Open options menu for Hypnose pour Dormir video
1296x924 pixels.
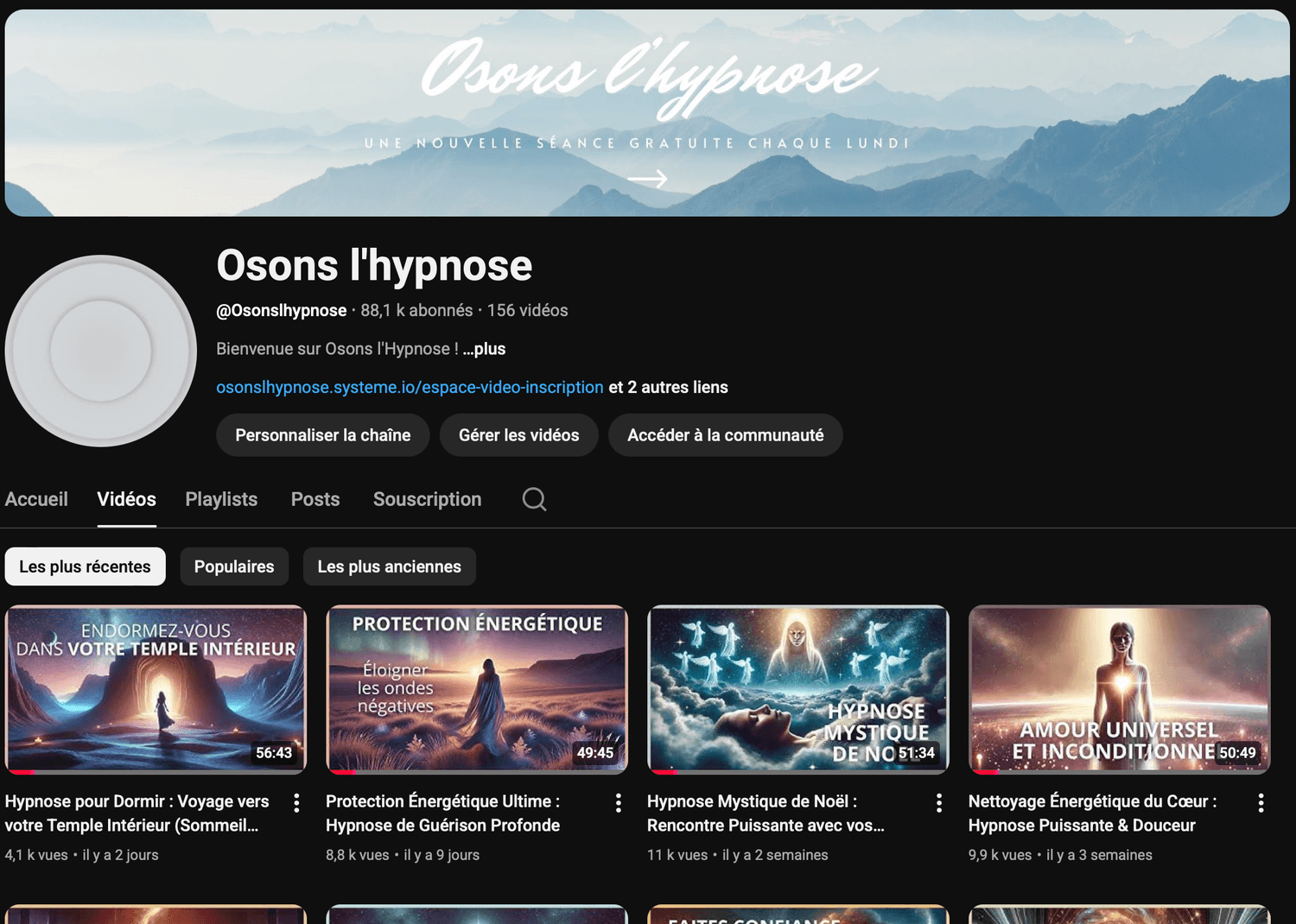point(296,803)
